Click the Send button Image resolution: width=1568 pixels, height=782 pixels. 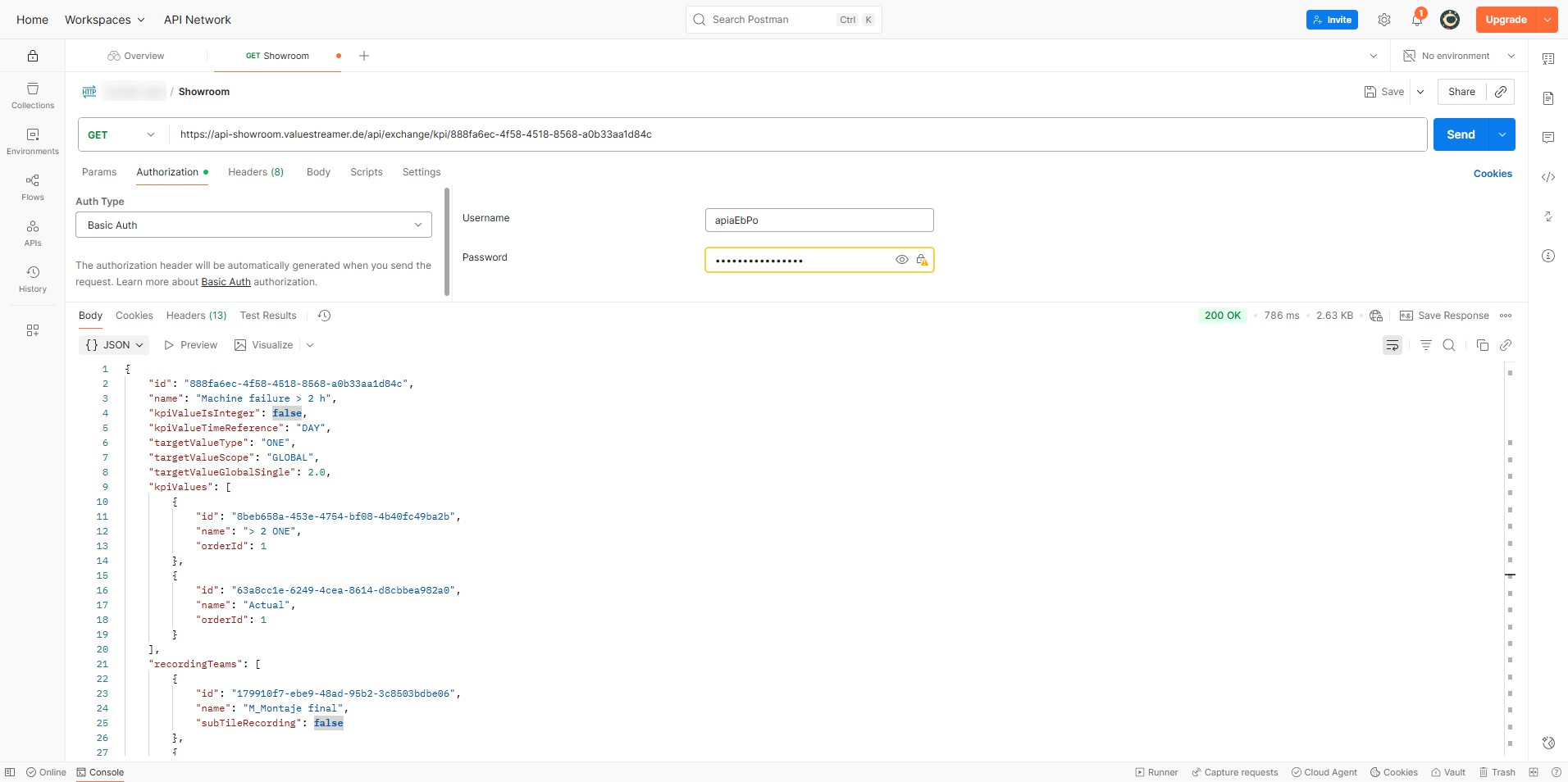click(x=1460, y=134)
